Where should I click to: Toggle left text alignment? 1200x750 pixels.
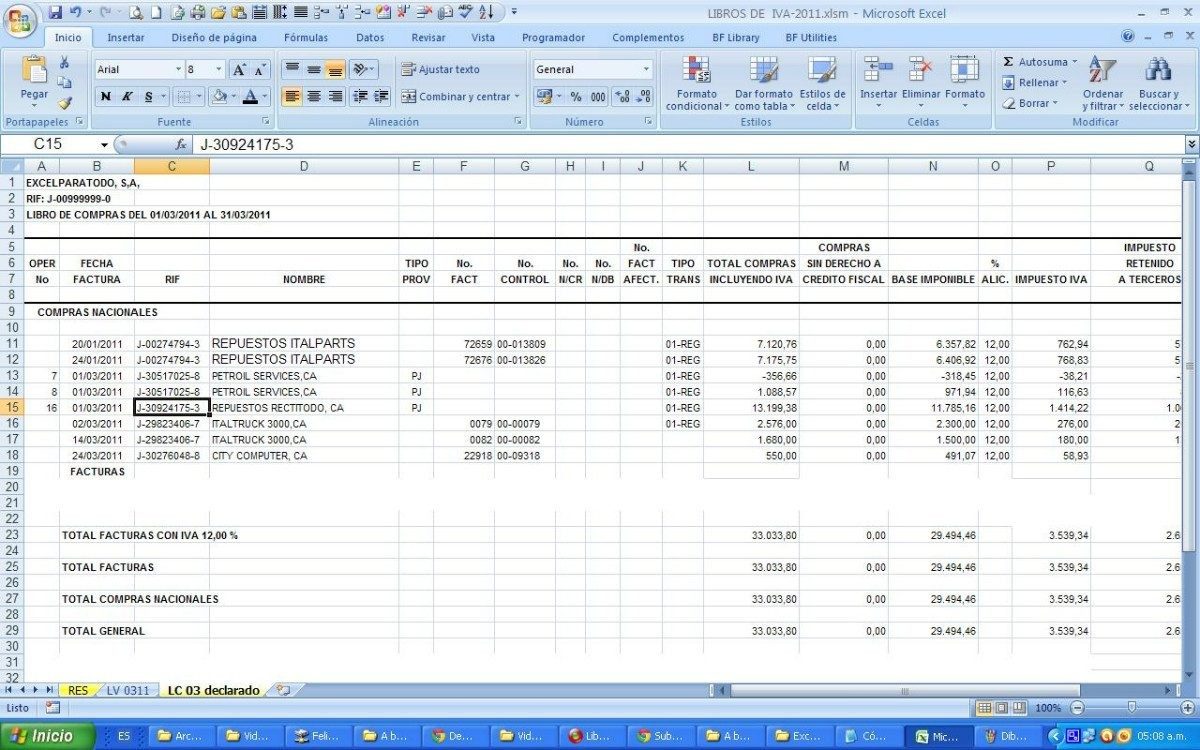(x=292, y=97)
